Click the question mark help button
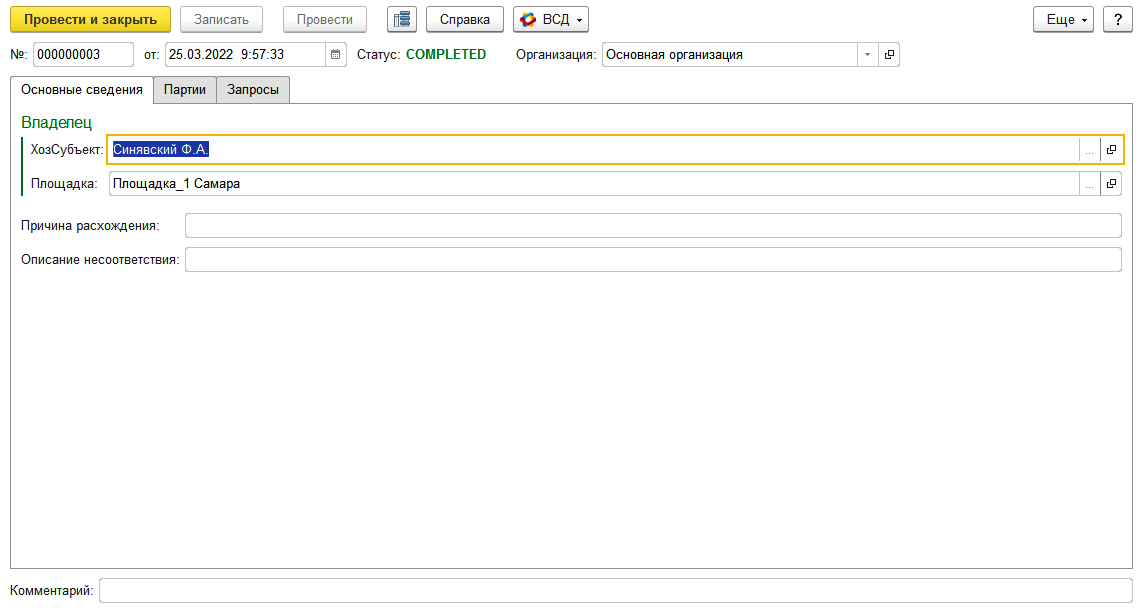 pyautogui.click(x=1118, y=20)
